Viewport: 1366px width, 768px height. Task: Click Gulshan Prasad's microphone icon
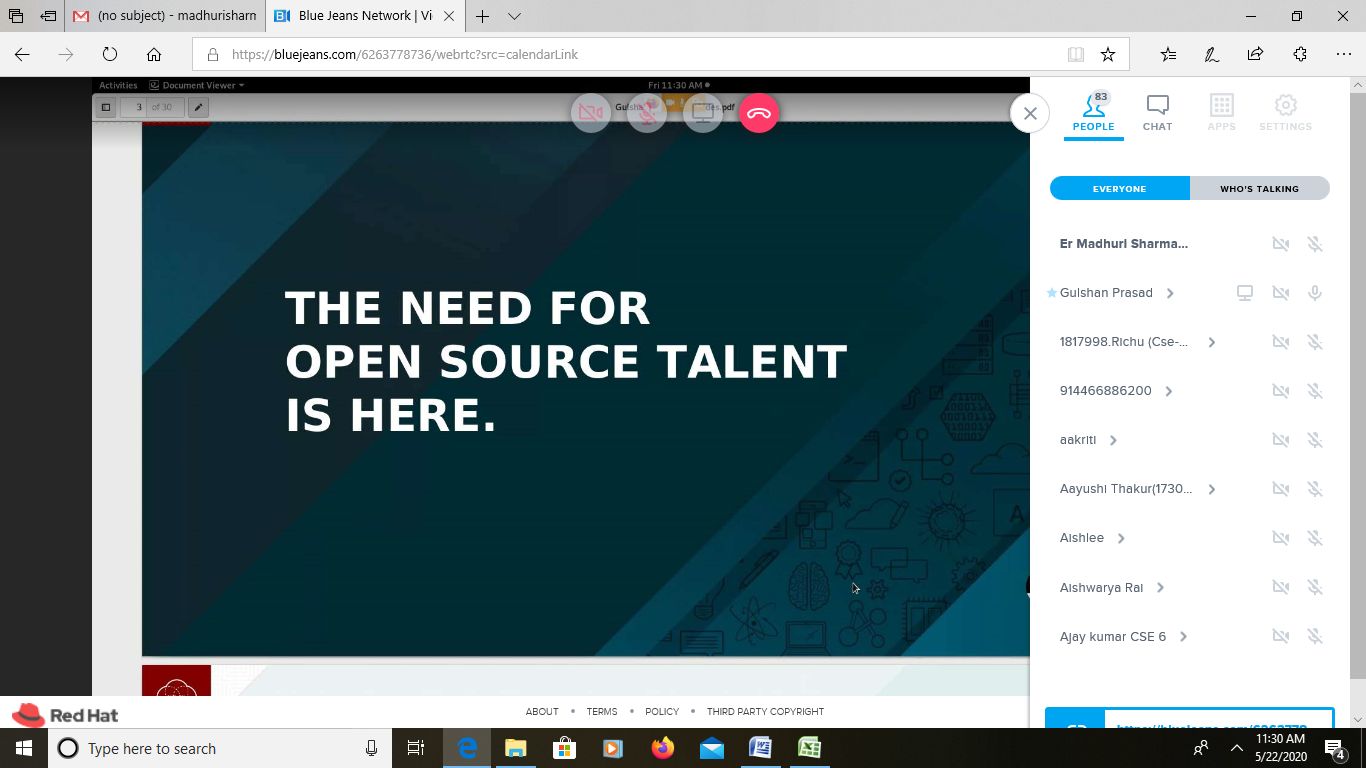[x=1315, y=293]
